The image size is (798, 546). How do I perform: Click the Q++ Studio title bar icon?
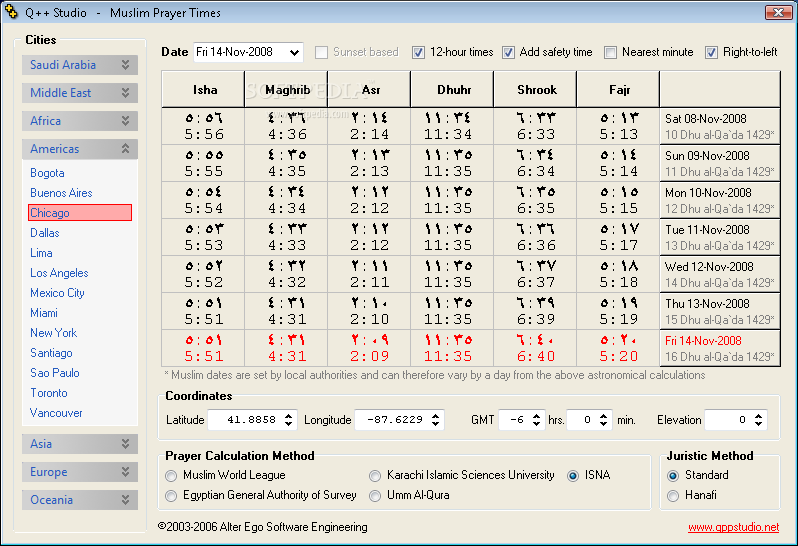pyautogui.click(x=11, y=12)
